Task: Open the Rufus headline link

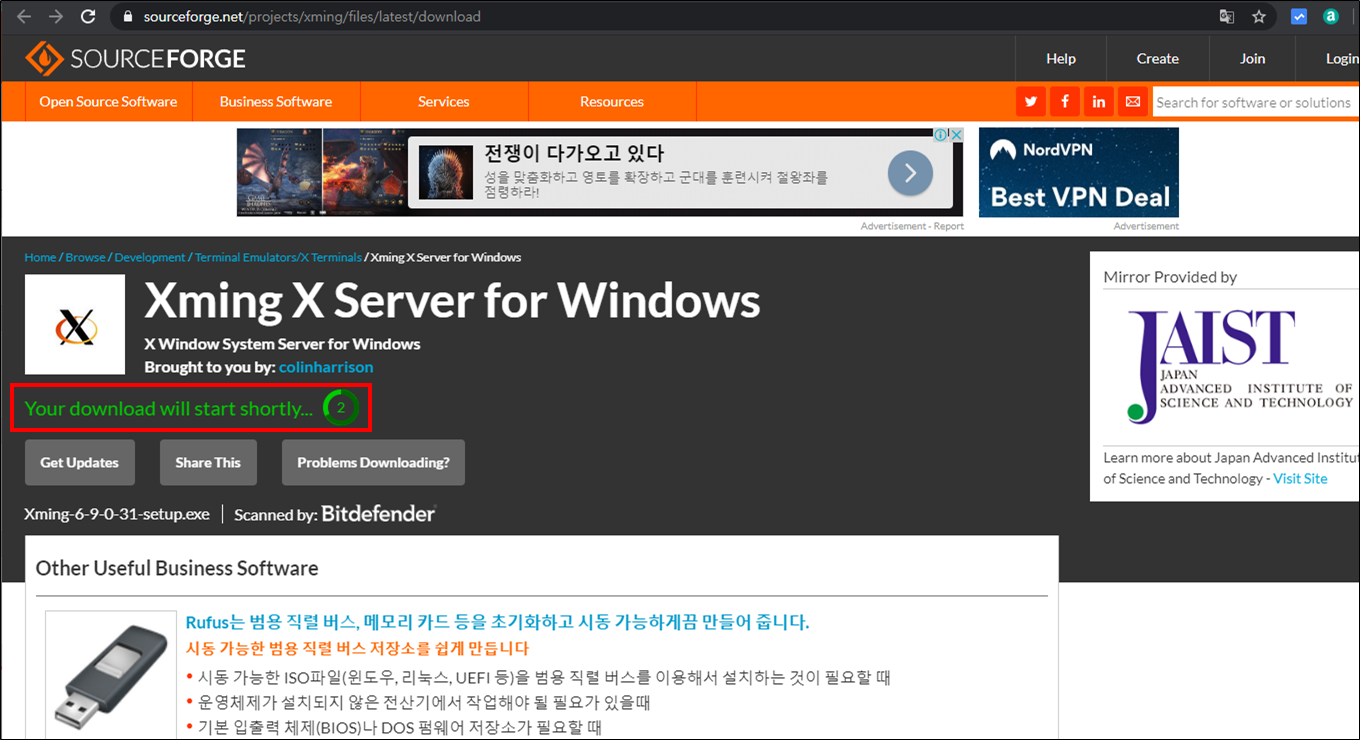Action: [x=497, y=622]
